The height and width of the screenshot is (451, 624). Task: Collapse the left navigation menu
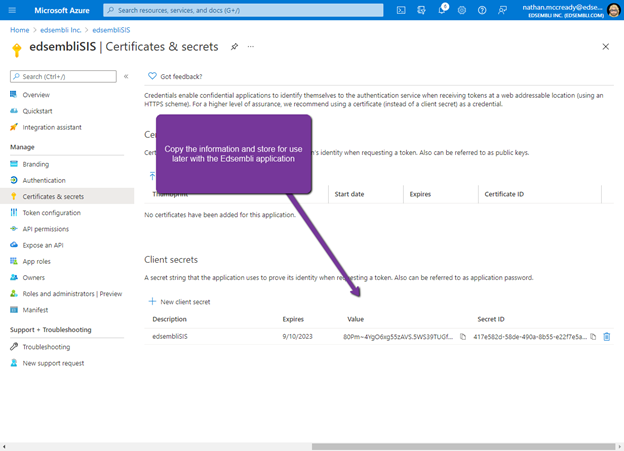pyautogui.click(x=126, y=76)
